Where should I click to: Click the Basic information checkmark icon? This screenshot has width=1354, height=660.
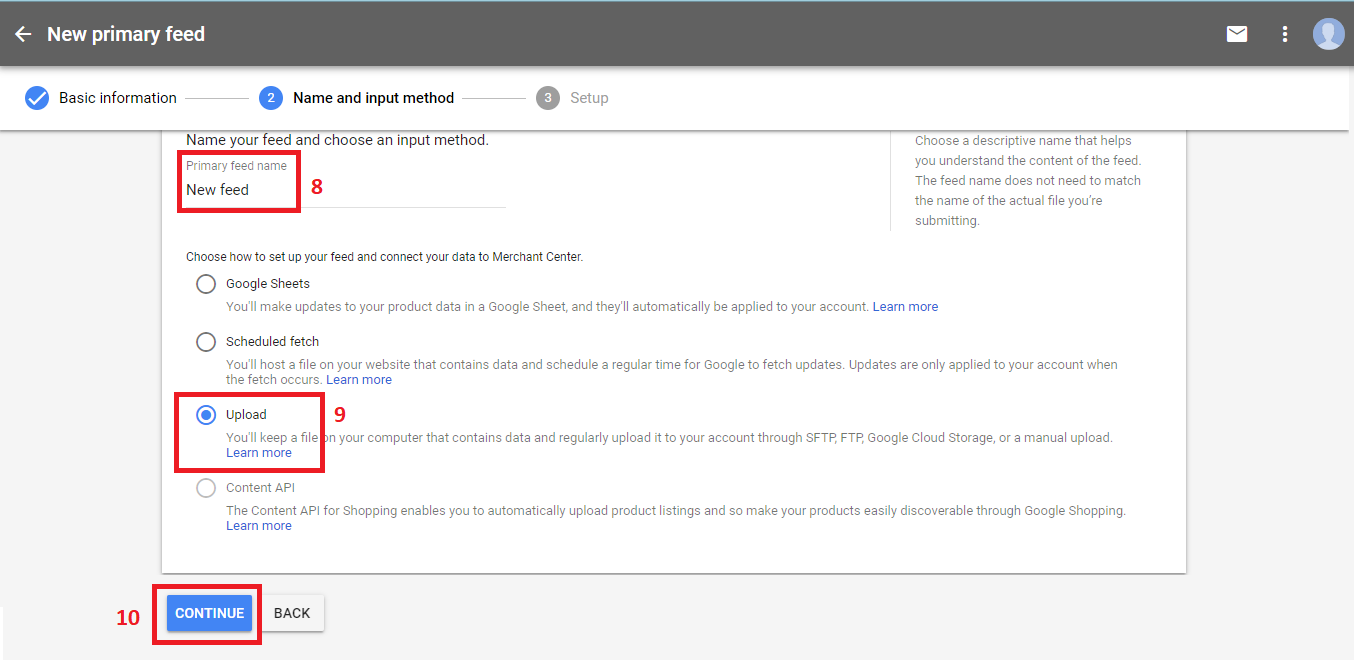[x=37, y=98]
